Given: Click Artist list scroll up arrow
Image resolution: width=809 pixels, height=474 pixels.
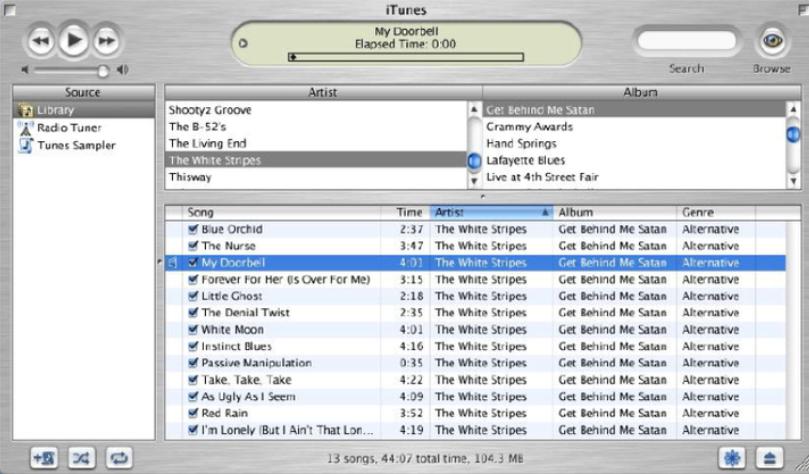Looking at the screenshot, I should click(x=474, y=109).
